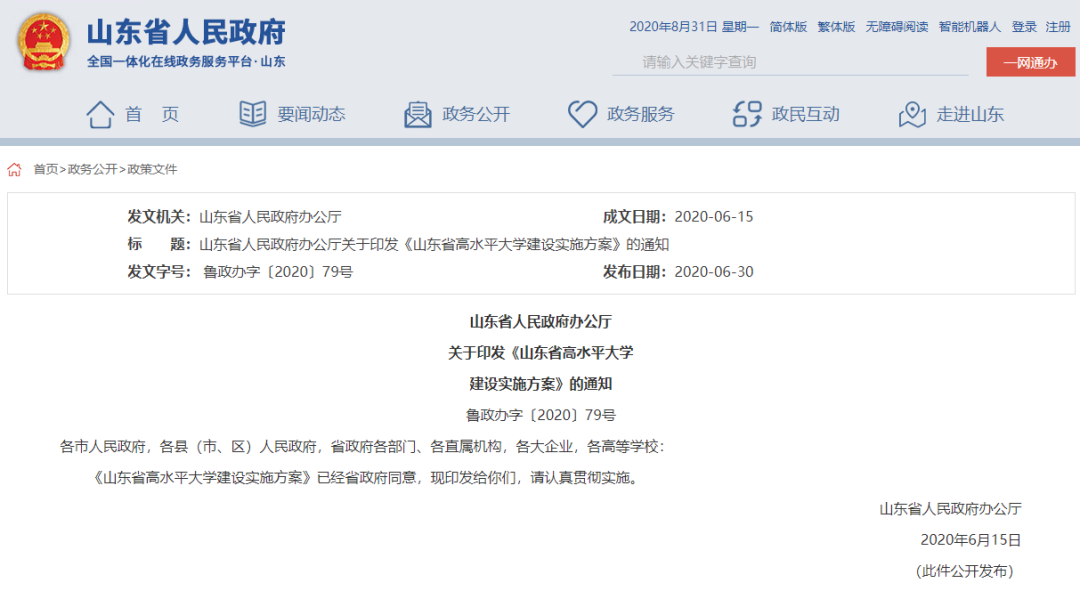Screen dimensions: 1080x591
Task: Click the date text 2020年8月31日 星期一
Action: tap(694, 27)
